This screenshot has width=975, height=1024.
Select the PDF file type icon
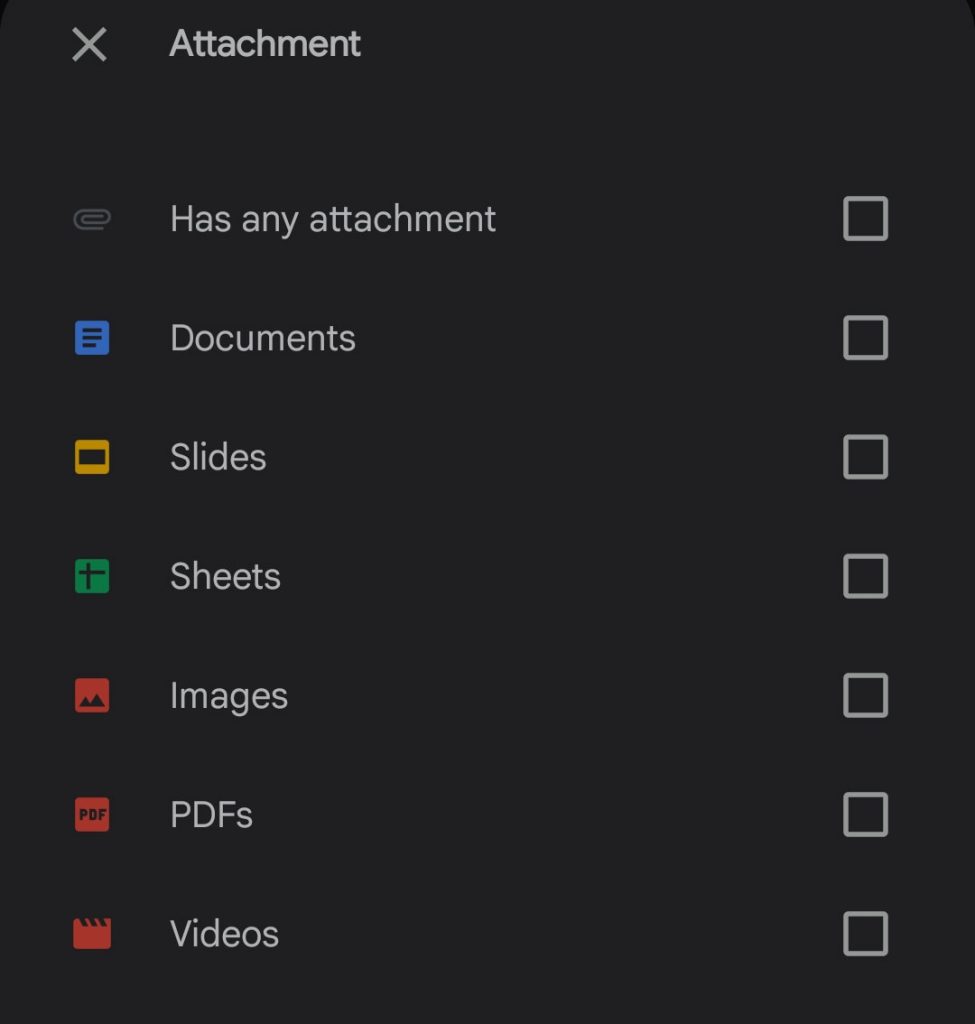pyautogui.click(x=91, y=815)
